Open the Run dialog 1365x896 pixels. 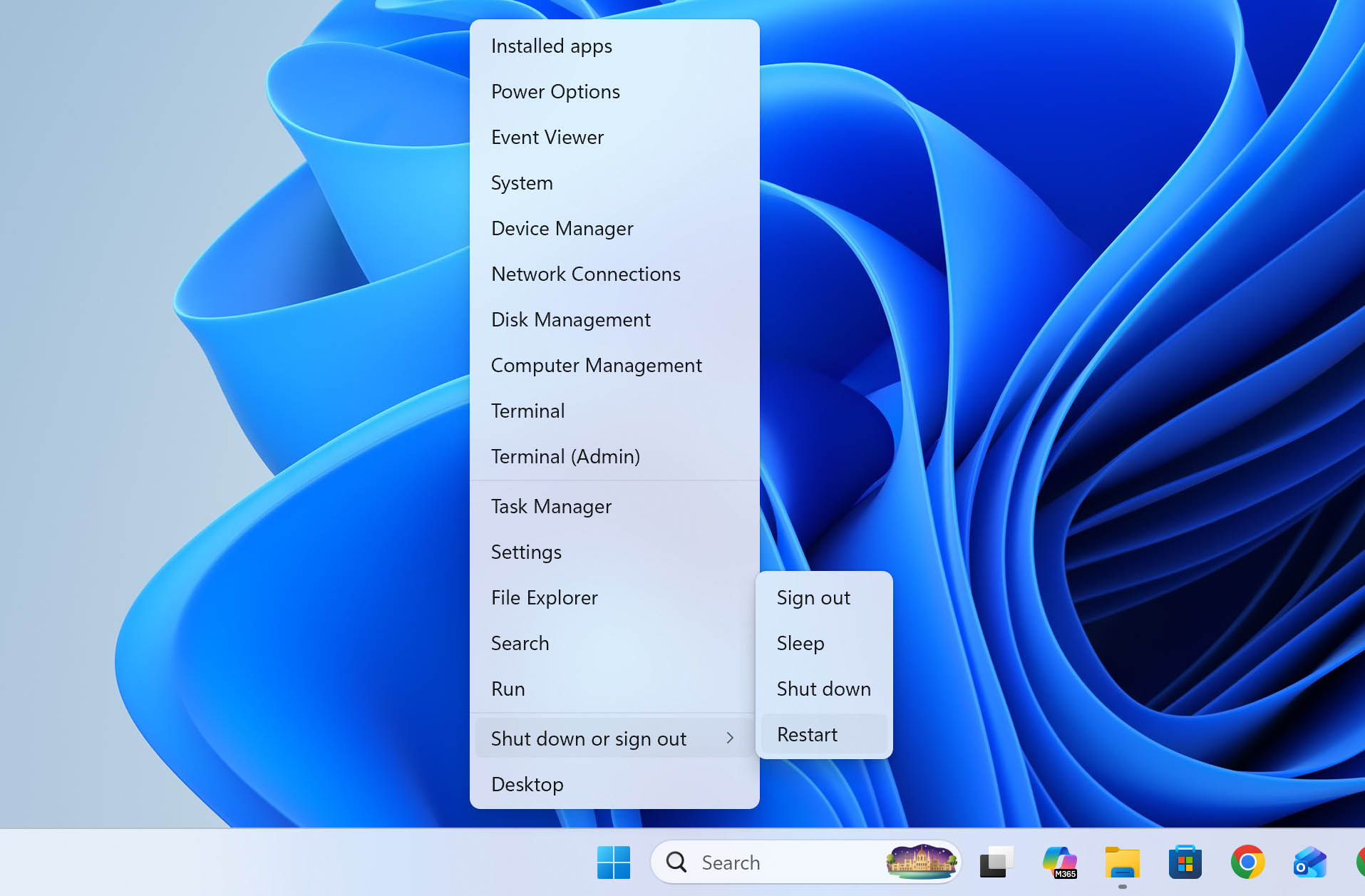pyautogui.click(x=508, y=689)
